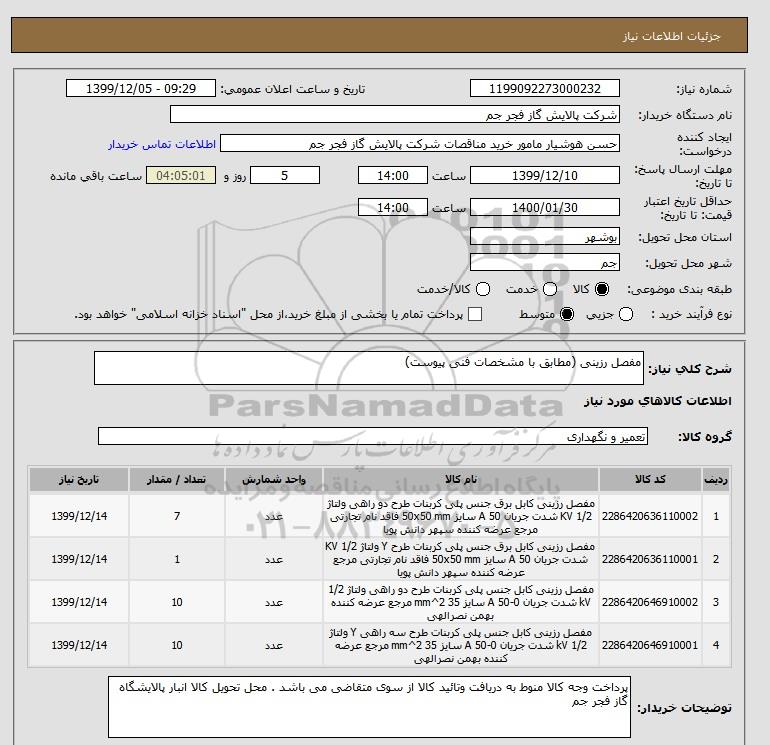The image size is (770, 745).
Task: Click the تاریخ نیاز column header
Action: (79, 480)
